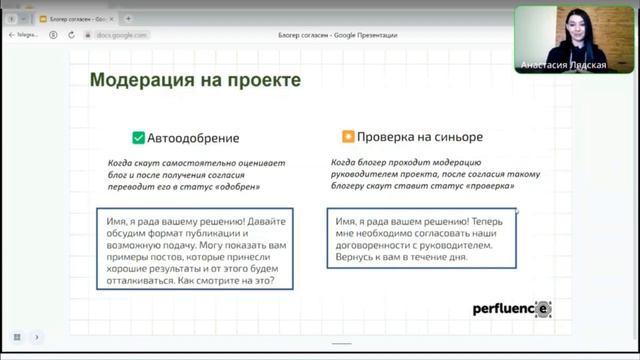Viewport: 640px width, 360px height.
Task: Click the 'Автоодобрение' heading
Action: (x=193, y=138)
